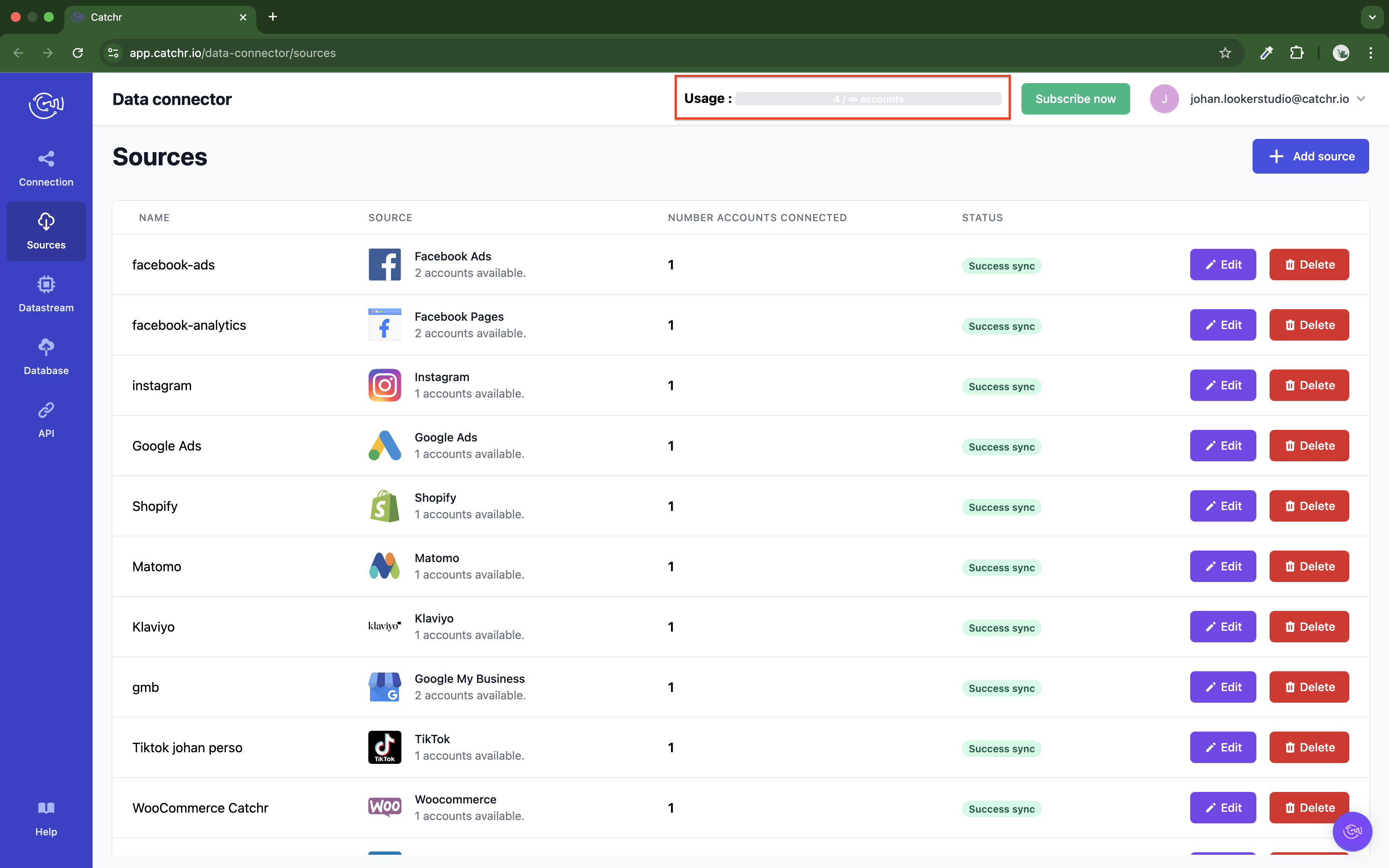Edit the Klaviyo source

tap(1222, 626)
